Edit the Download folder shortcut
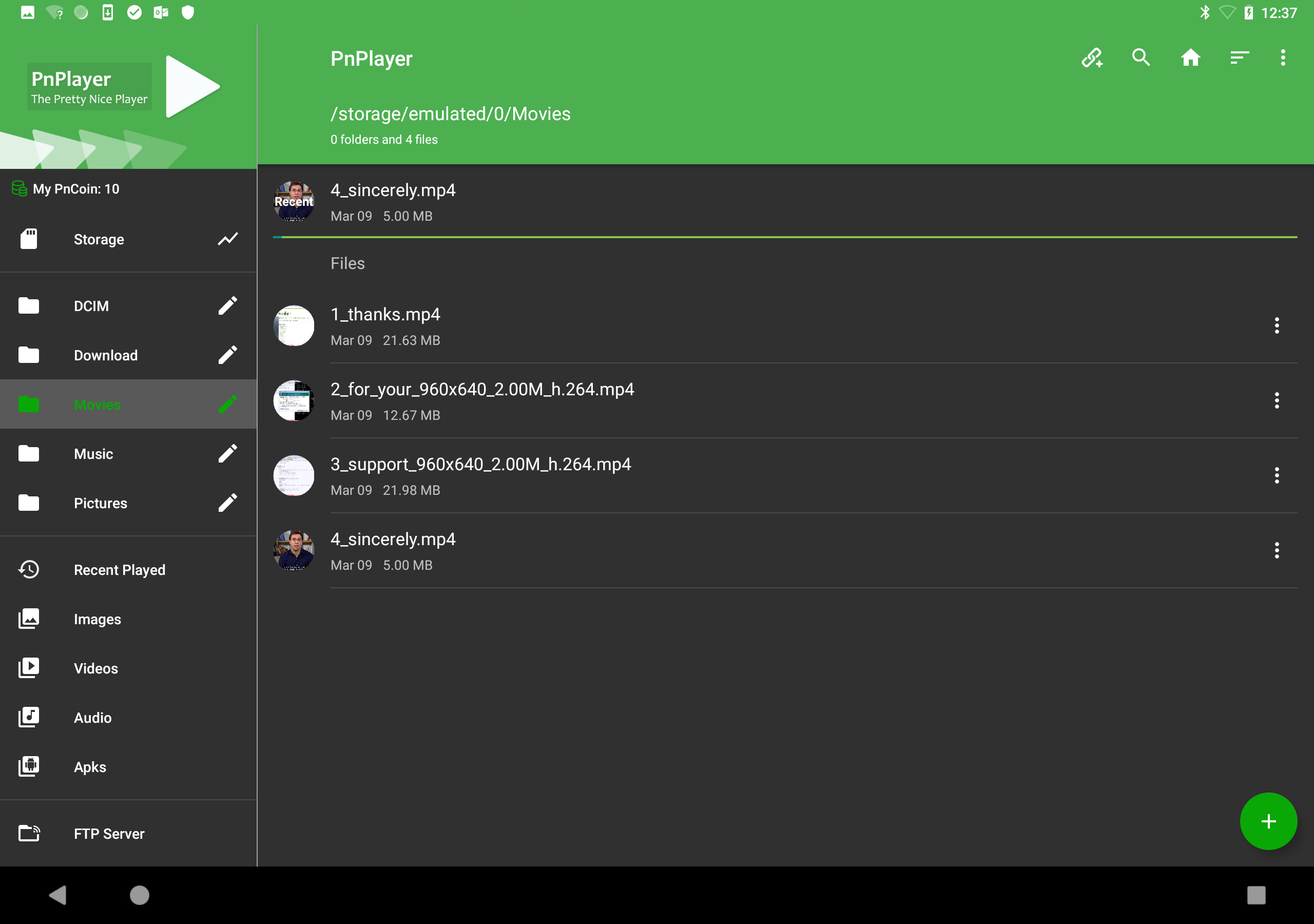The height and width of the screenshot is (924, 1314). [x=228, y=355]
